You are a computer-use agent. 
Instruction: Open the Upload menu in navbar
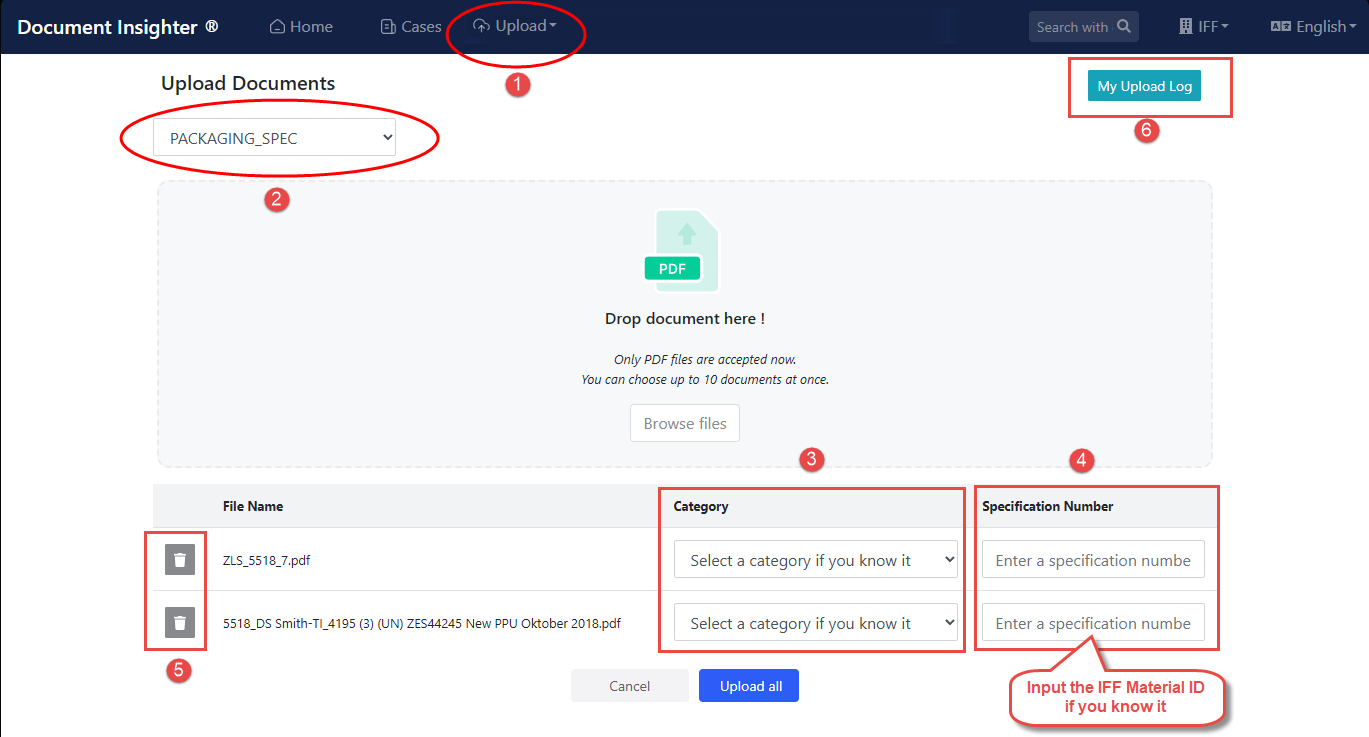tap(515, 27)
